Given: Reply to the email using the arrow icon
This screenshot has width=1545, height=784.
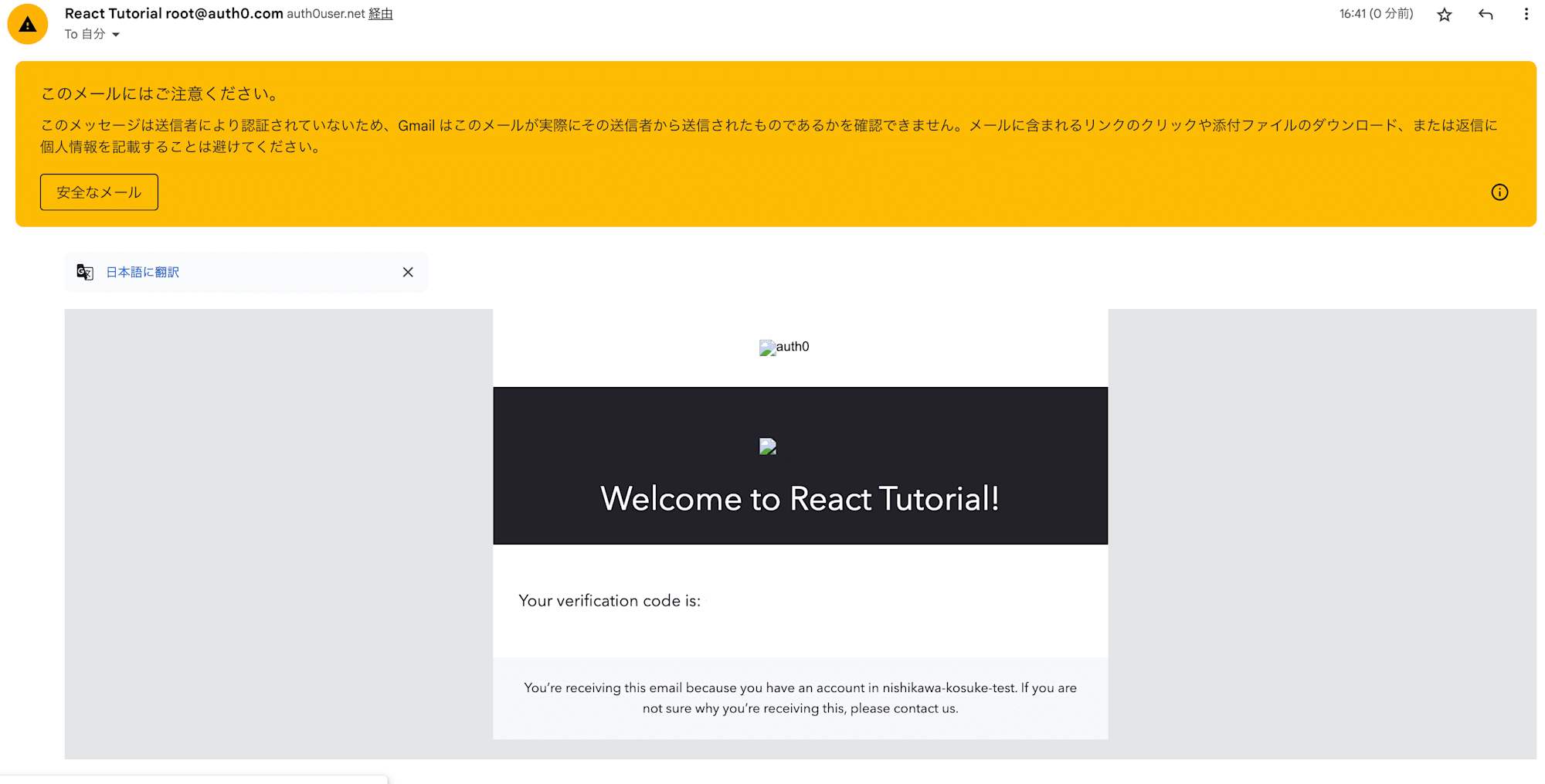Looking at the screenshot, I should tap(1486, 15).
